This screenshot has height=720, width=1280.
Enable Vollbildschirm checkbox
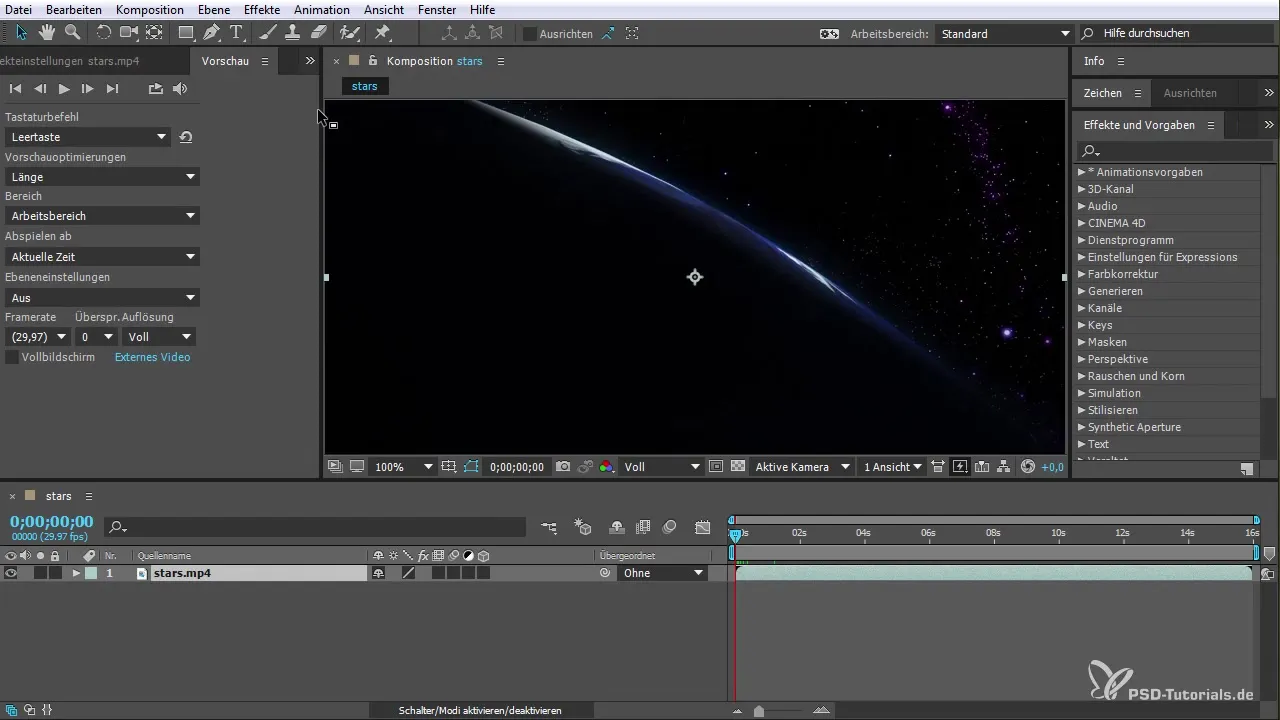12,357
